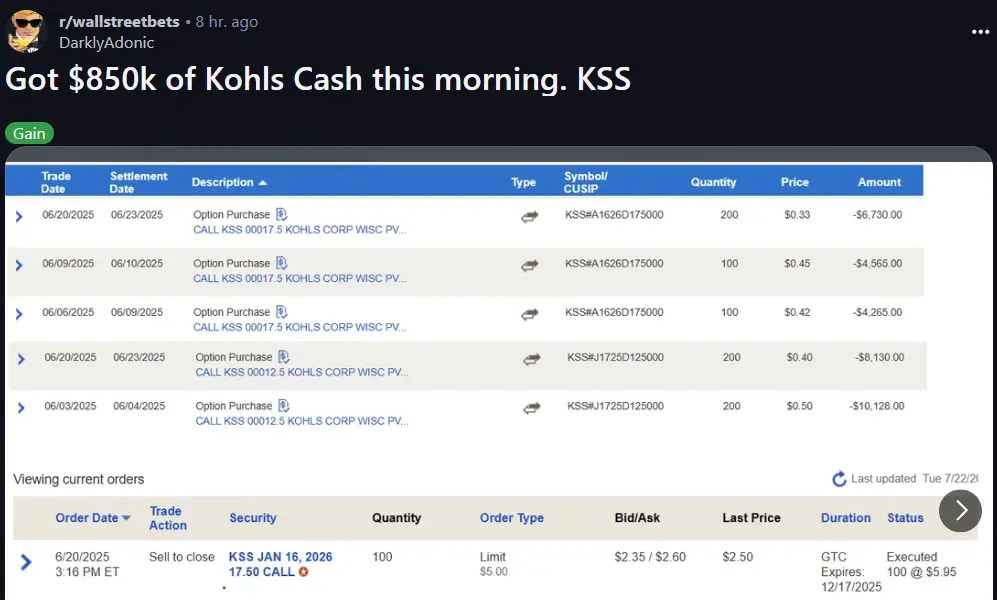Open the document icon on the -$4,565.00 purchase
This screenshot has height=600, width=997.
point(282,263)
